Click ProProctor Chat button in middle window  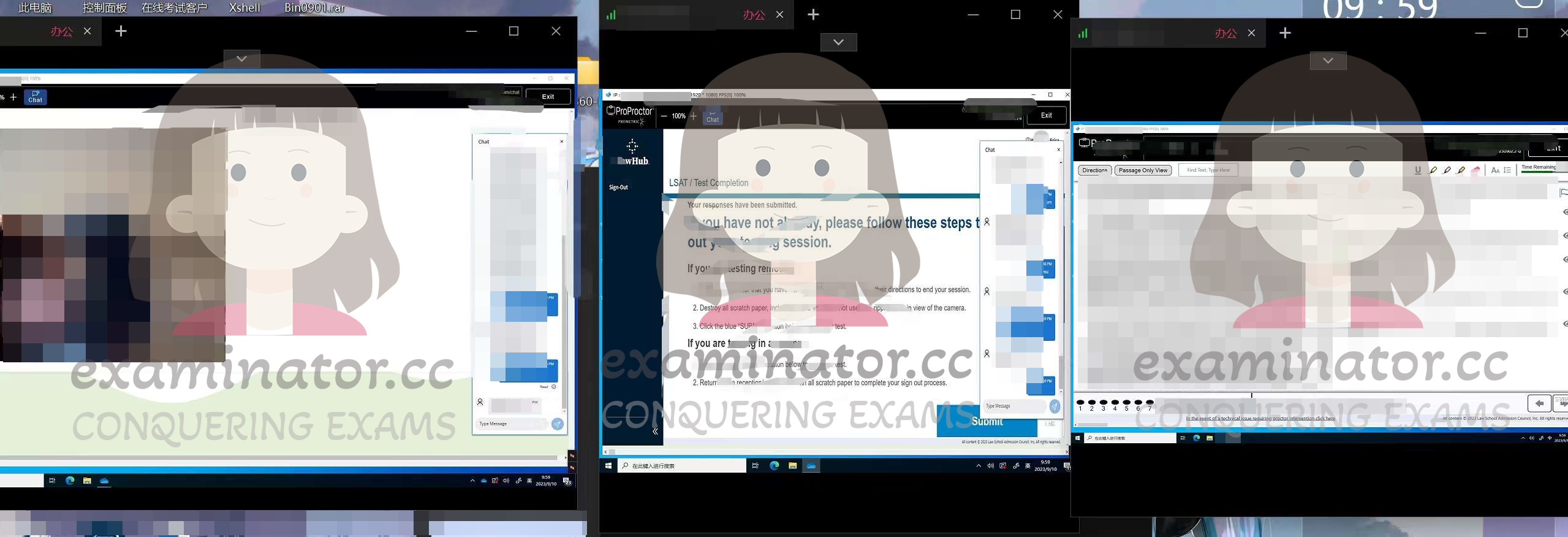712,116
